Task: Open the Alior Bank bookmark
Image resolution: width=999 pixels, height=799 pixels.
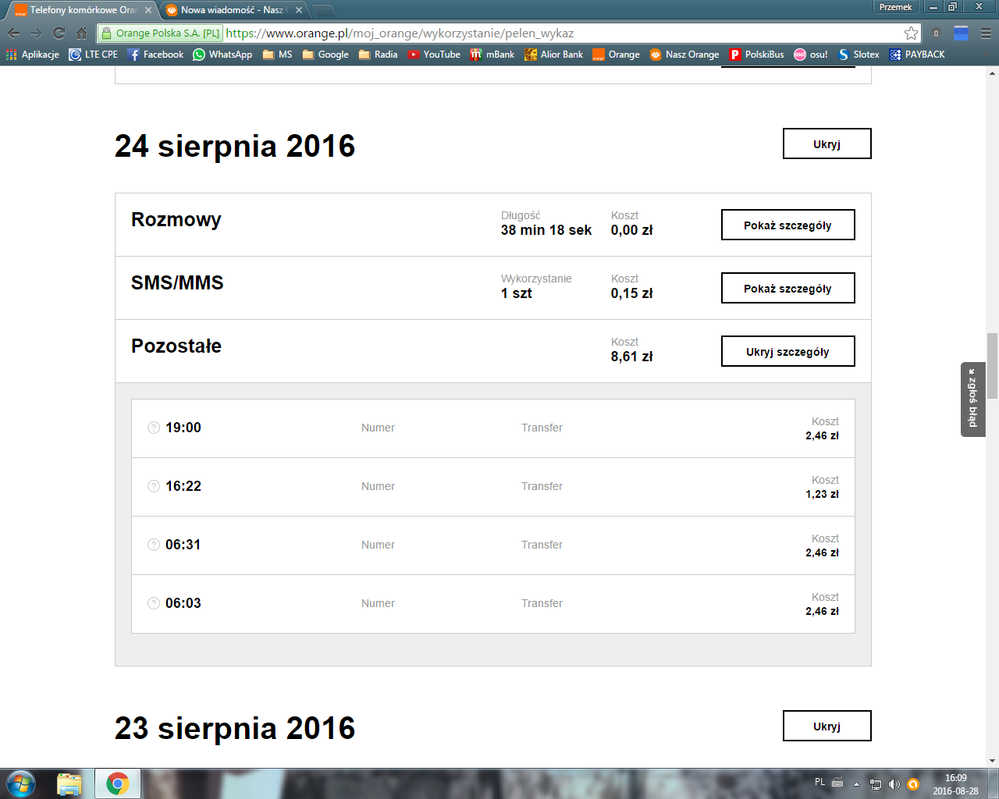Action: click(x=554, y=55)
